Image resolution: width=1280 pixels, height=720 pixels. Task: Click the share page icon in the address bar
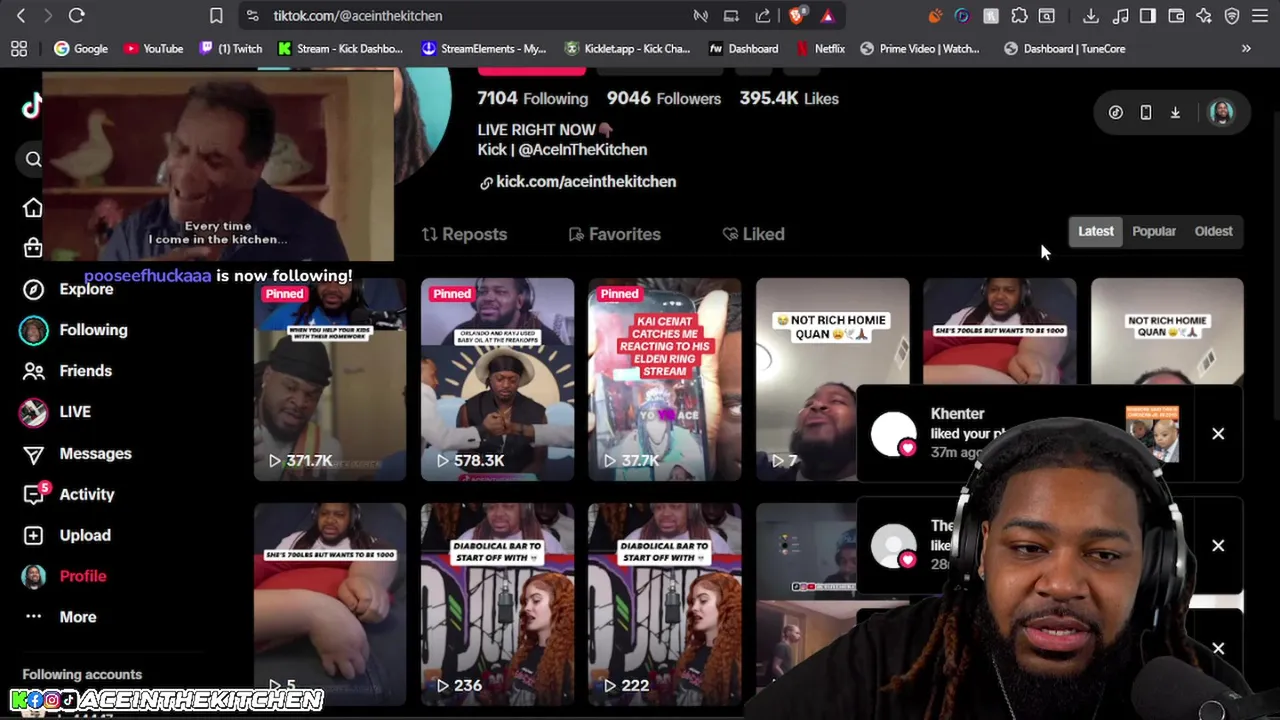763,16
